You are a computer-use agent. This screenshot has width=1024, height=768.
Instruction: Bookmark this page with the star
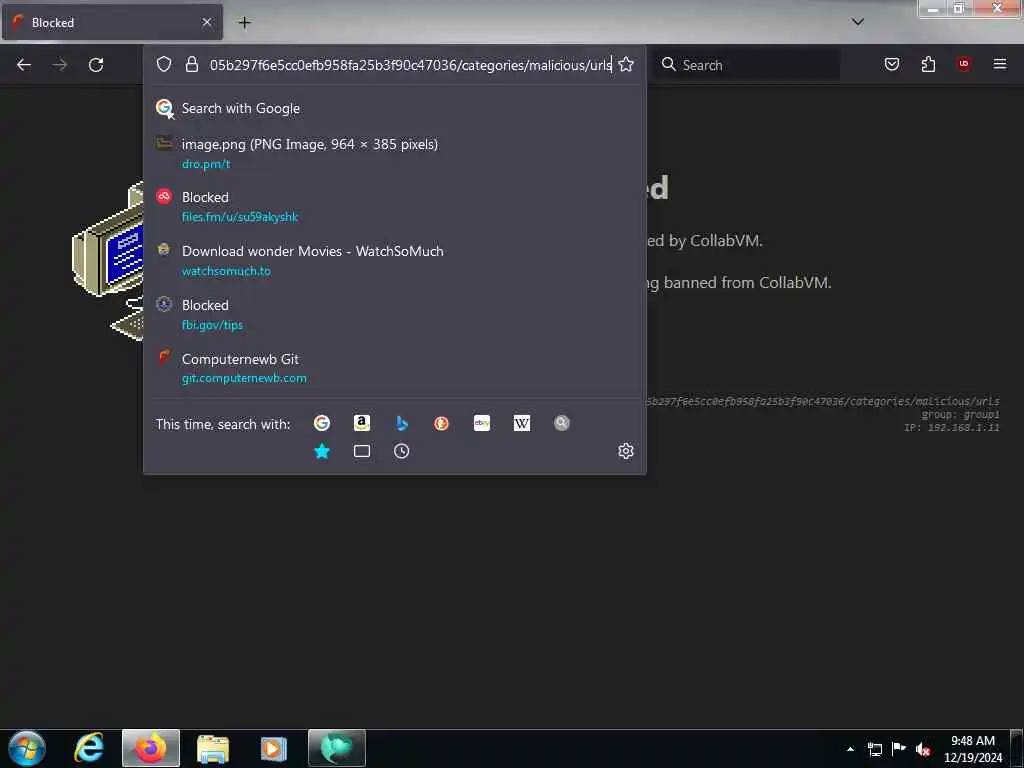(626, 64)
